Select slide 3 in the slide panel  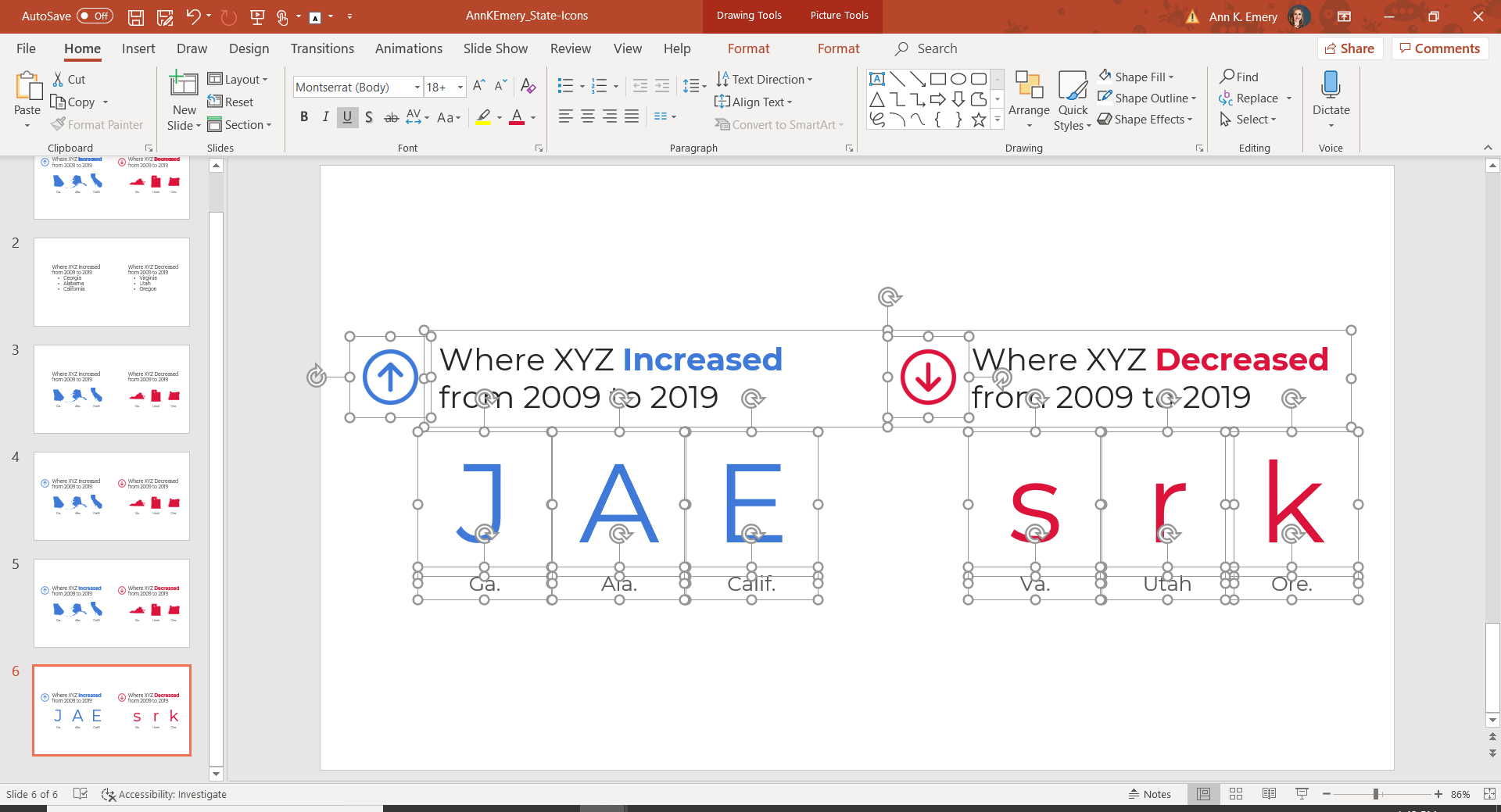111,388
